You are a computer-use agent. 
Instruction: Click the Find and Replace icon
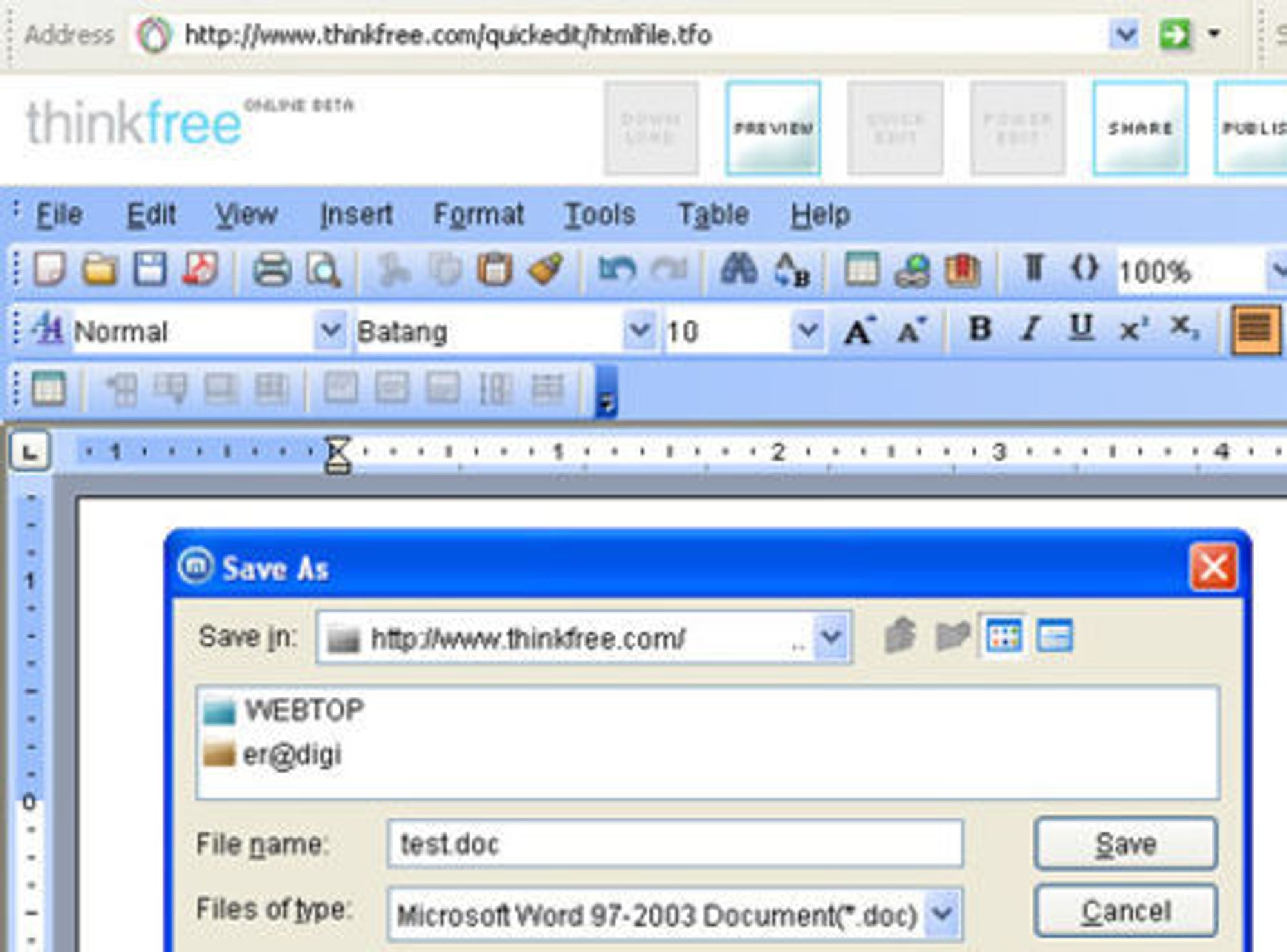point(792,270)
